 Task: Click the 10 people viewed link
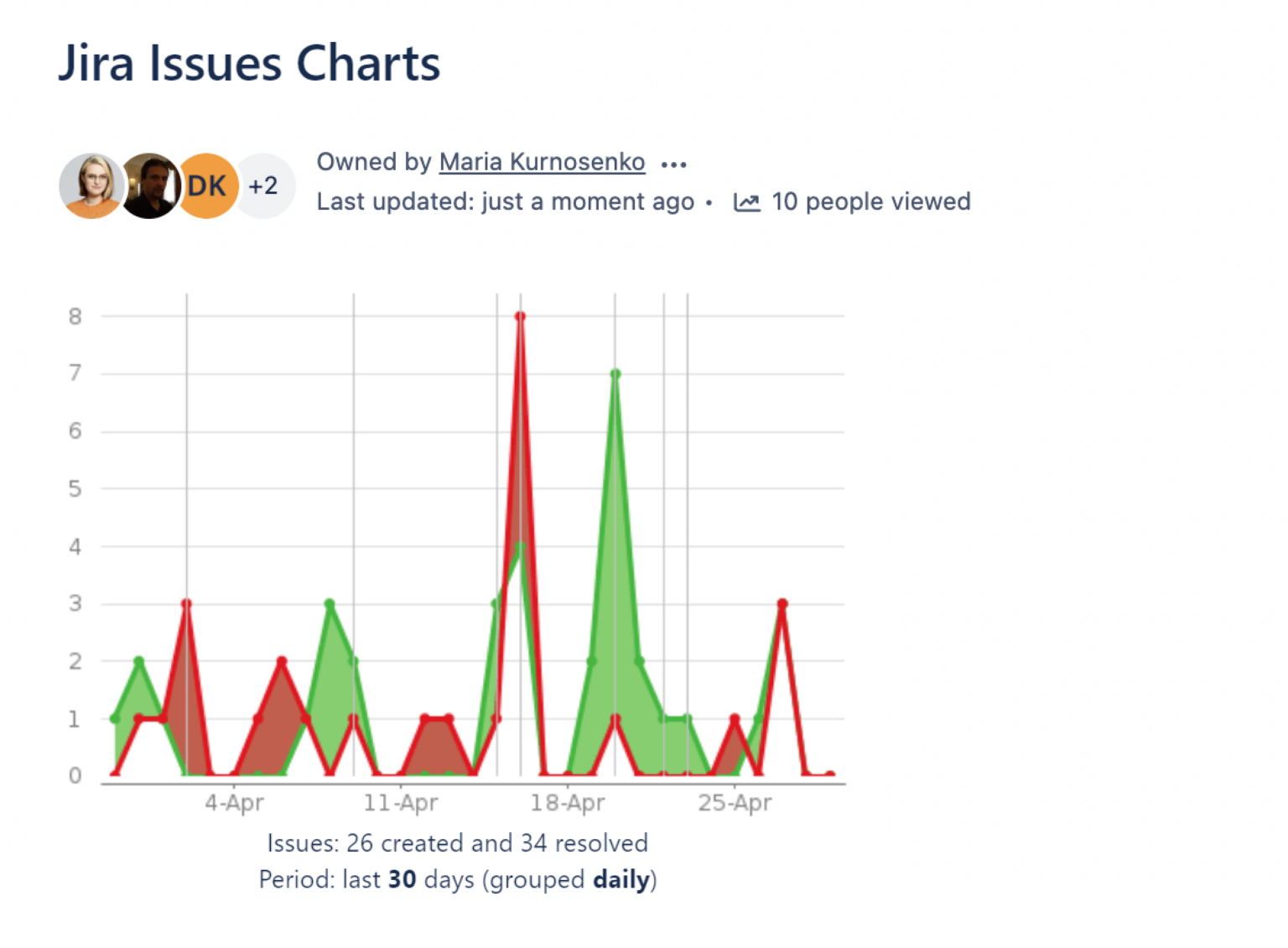[871, 201]
